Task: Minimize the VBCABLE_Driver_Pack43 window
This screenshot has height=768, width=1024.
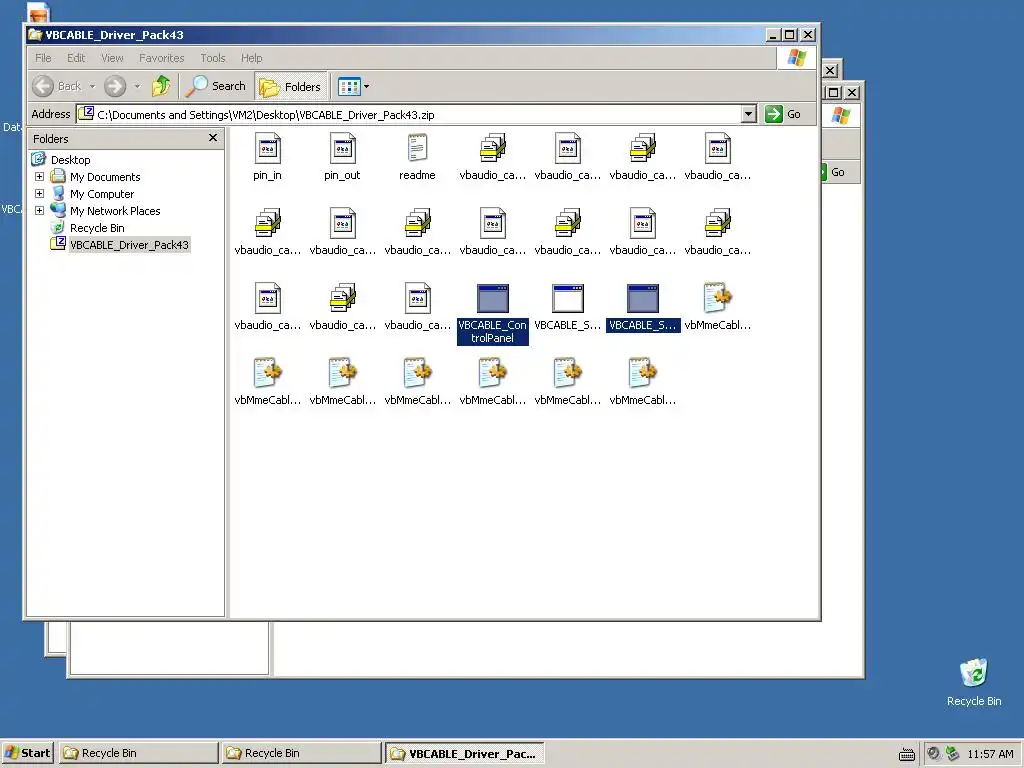Action: pos(773,35)
